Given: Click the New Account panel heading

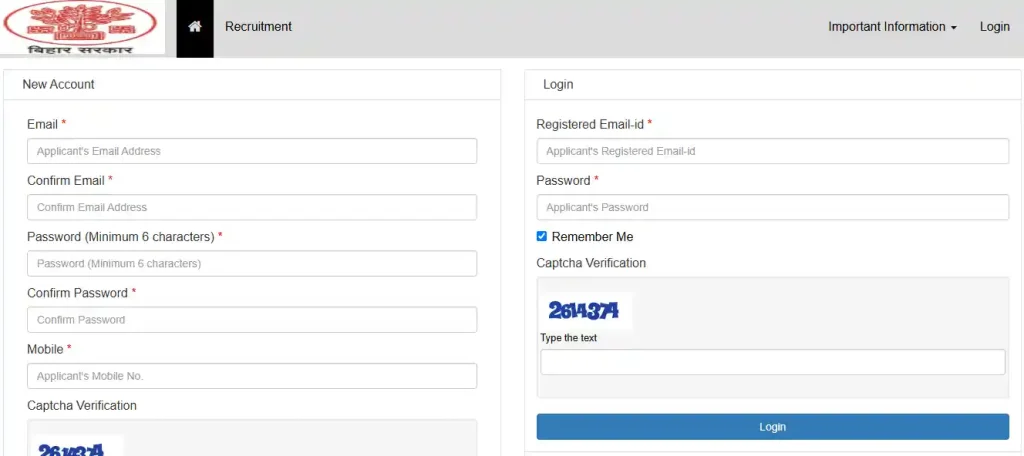Looking at the screenshot, I should (x=58, y=84).
